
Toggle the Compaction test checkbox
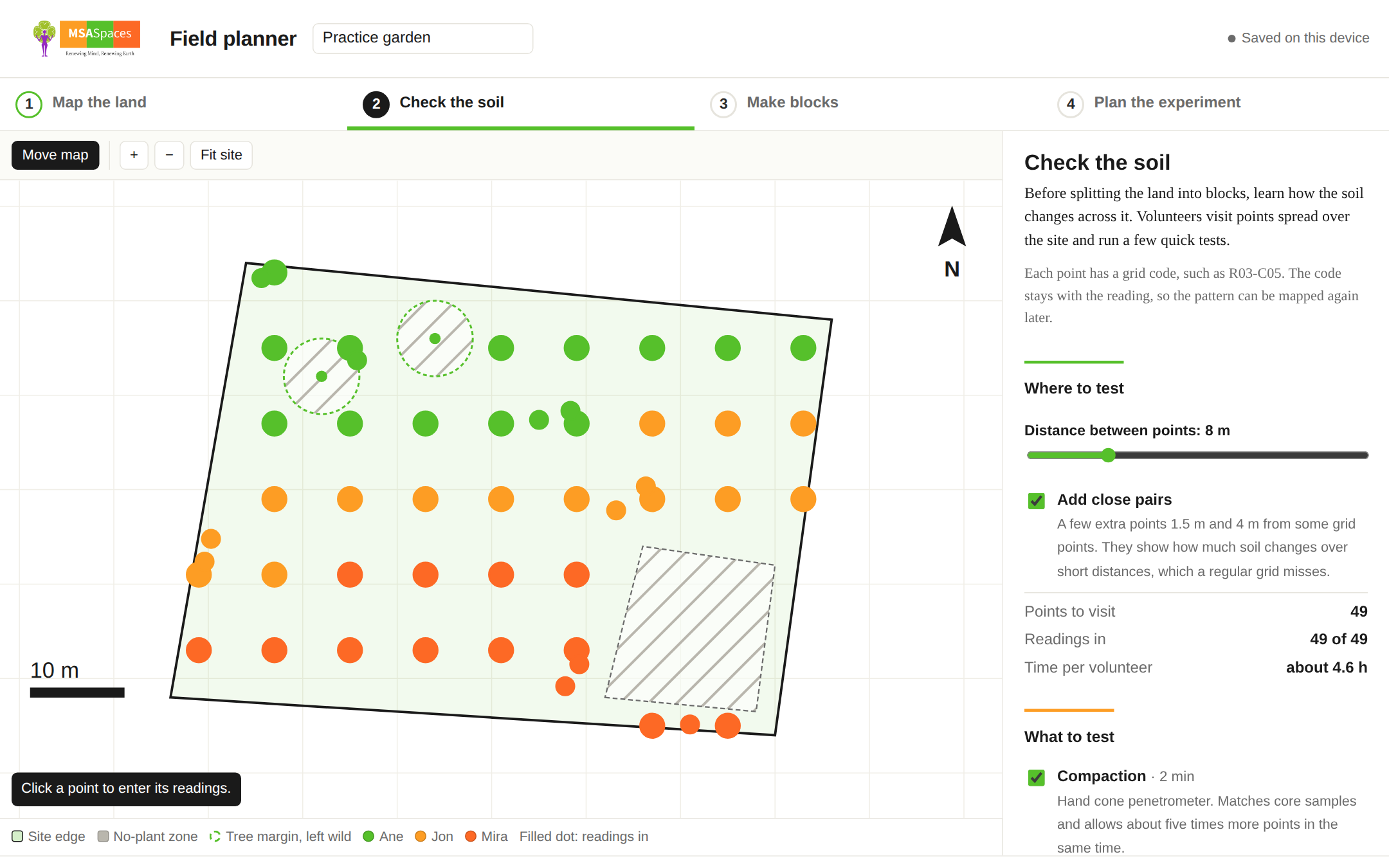coord(1037,777)
